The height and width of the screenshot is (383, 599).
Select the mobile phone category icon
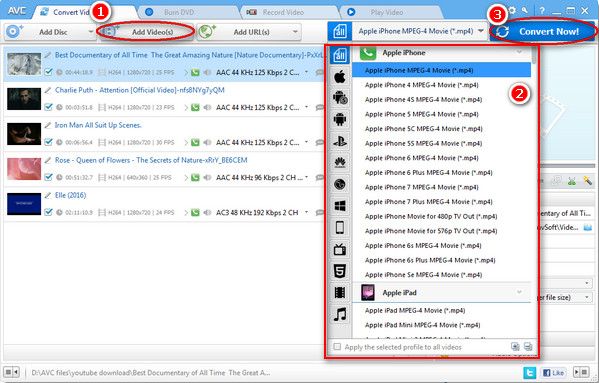(340, 228)
